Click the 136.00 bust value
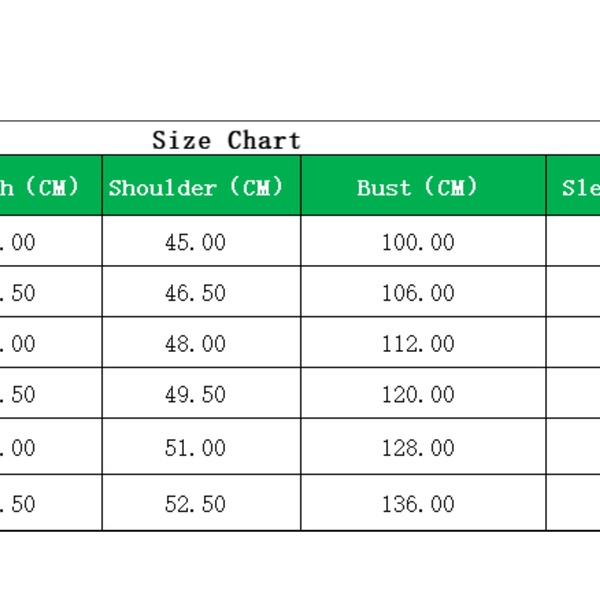This screenshot has width=600, height=600. pyautogui.click(x=418, y=504)
